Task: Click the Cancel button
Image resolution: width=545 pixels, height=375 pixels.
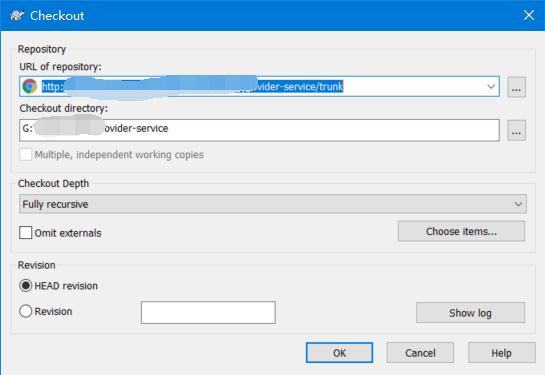Action: point(420,353)
